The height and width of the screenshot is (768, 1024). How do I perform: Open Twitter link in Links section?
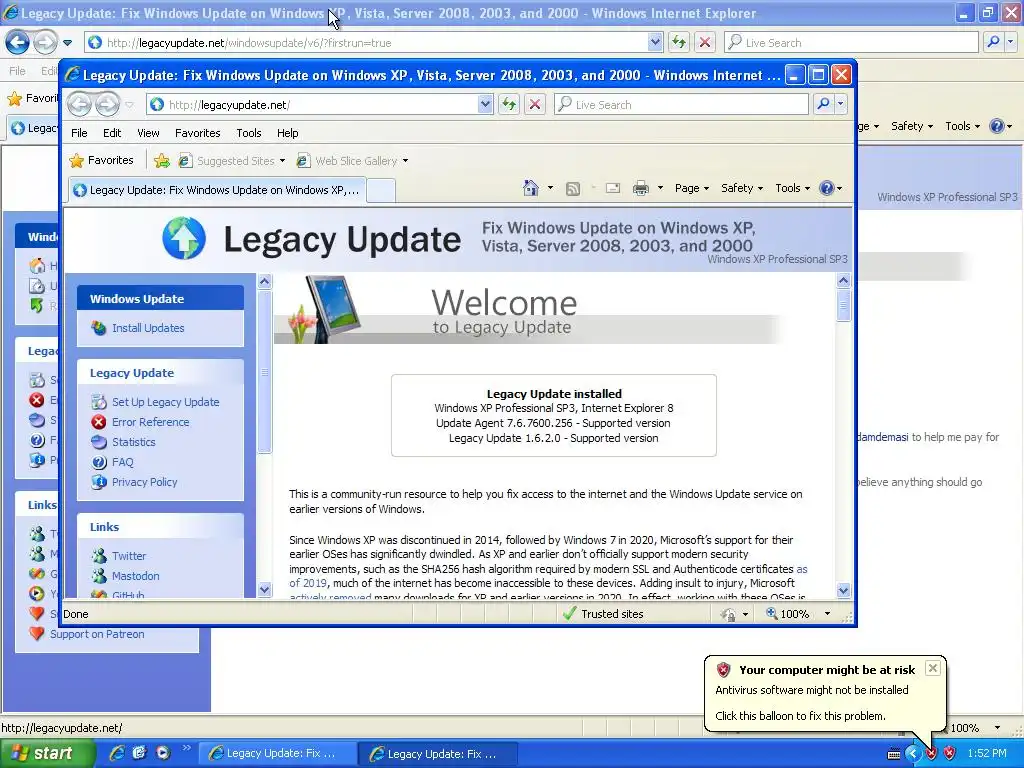click(129, 556)
